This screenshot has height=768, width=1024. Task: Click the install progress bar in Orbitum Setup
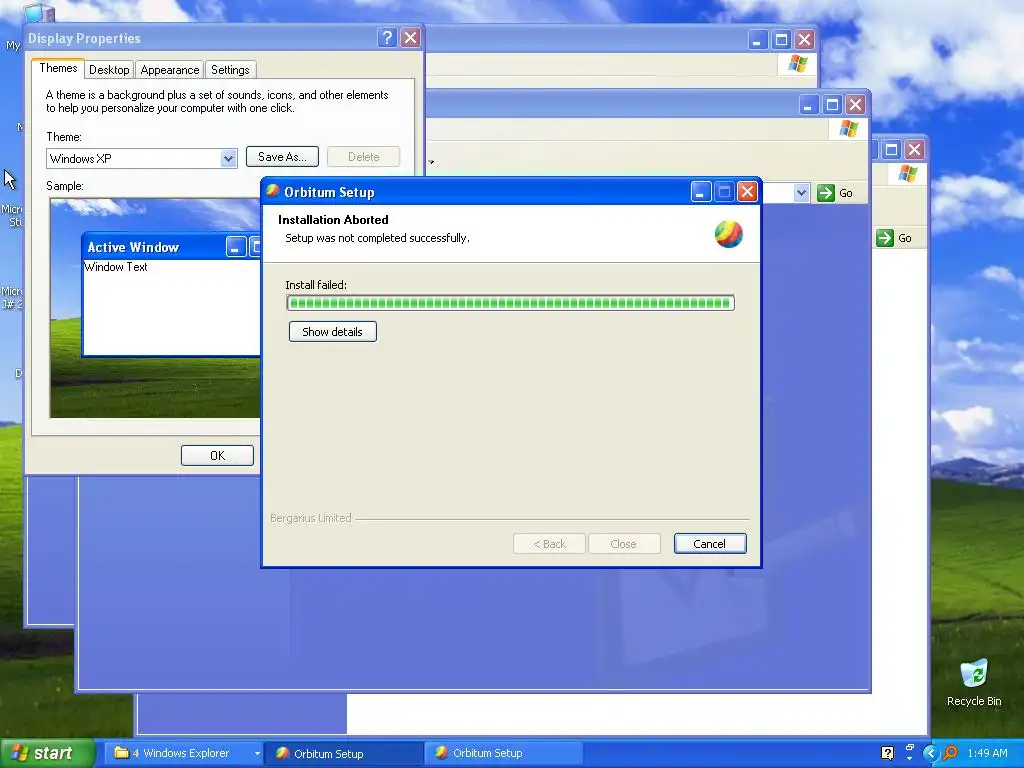(x=510, y=302)
